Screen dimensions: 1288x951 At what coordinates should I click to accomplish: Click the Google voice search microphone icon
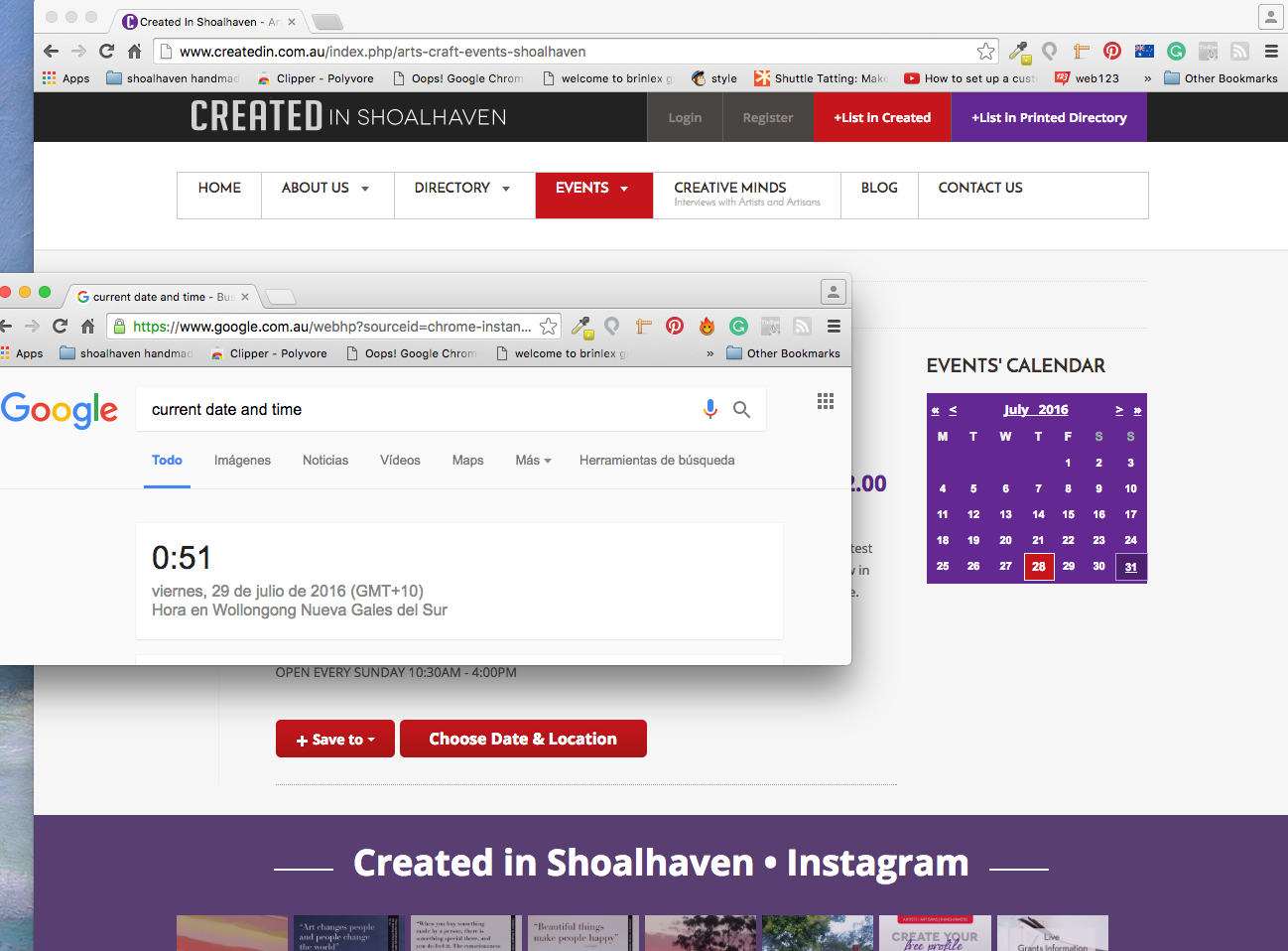[709, 409]
